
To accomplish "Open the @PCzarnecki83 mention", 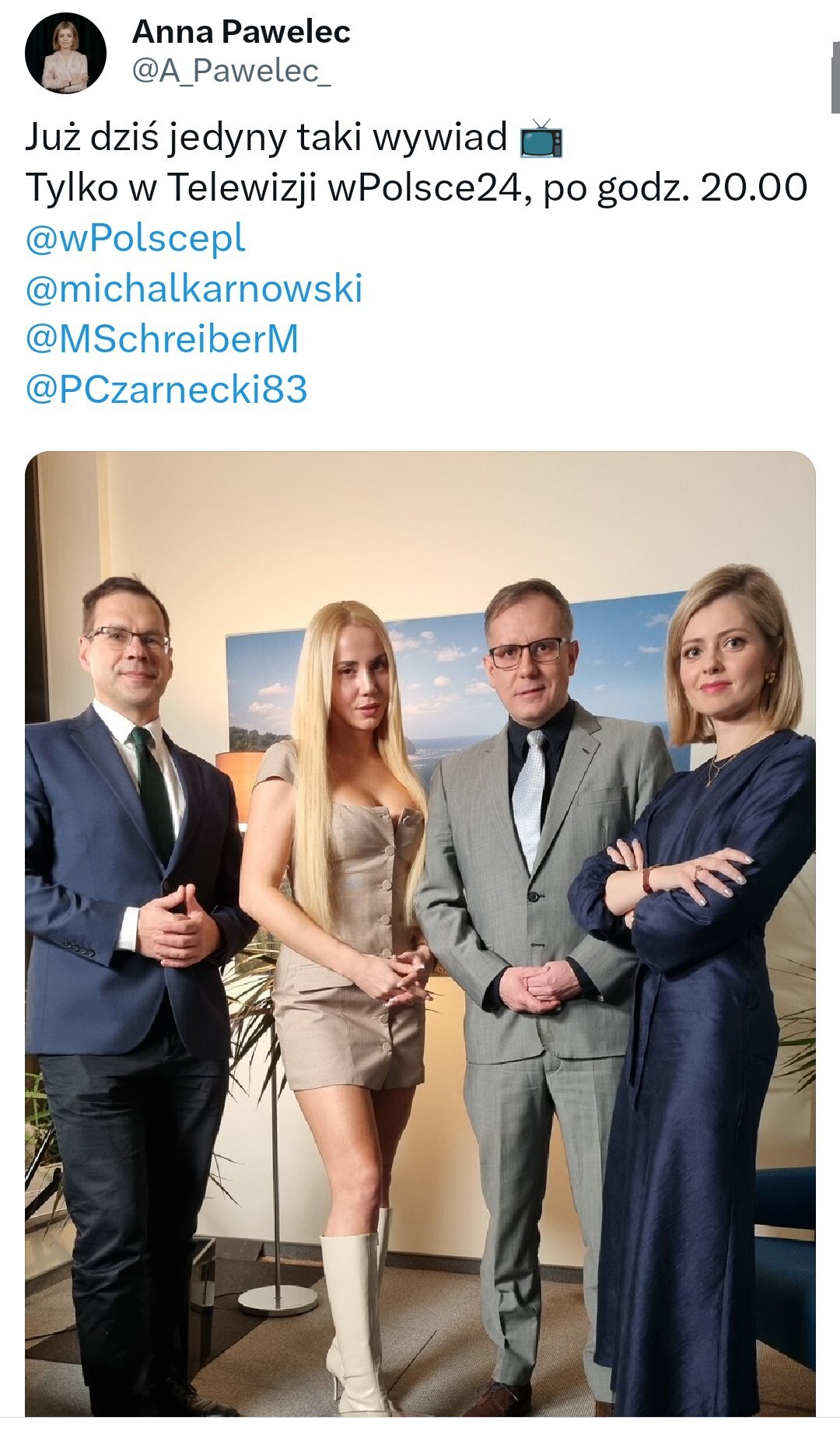I will 166,389.
